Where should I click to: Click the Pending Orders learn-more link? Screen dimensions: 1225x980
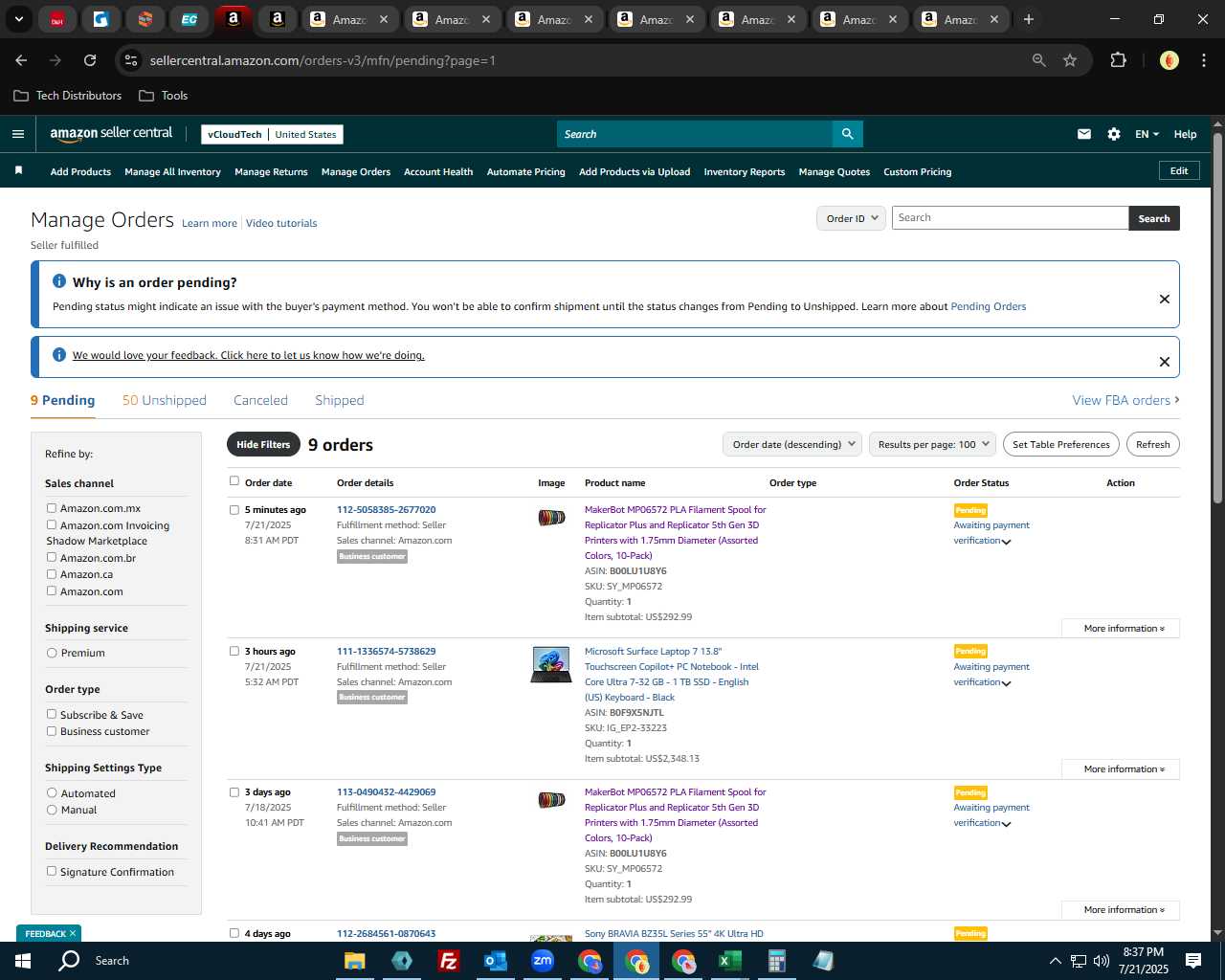coord(989,306)
